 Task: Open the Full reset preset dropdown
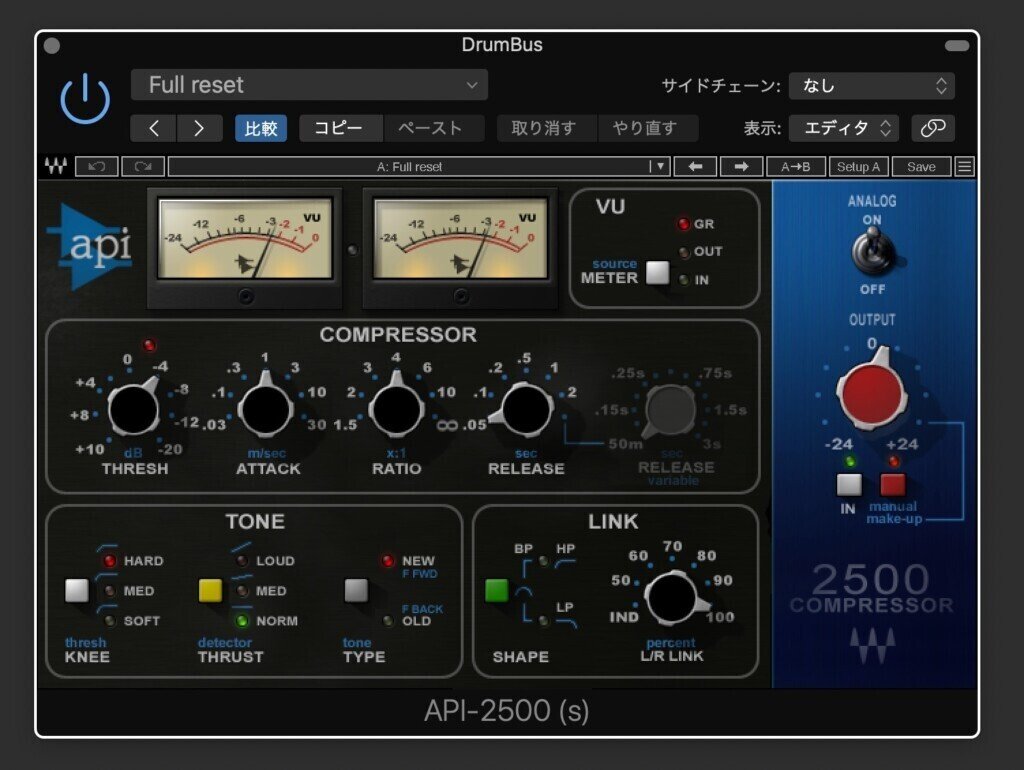coord(308,85)
